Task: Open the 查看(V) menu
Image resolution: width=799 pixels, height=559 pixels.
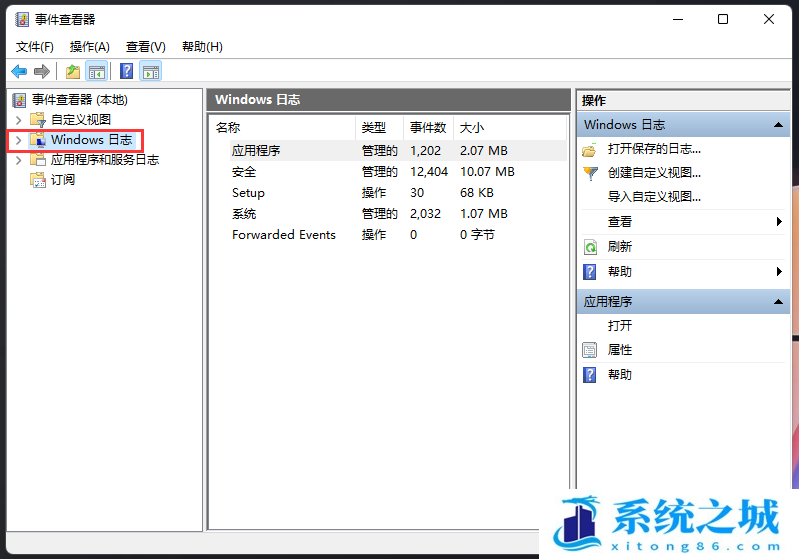Action: (x=145, y=47)
